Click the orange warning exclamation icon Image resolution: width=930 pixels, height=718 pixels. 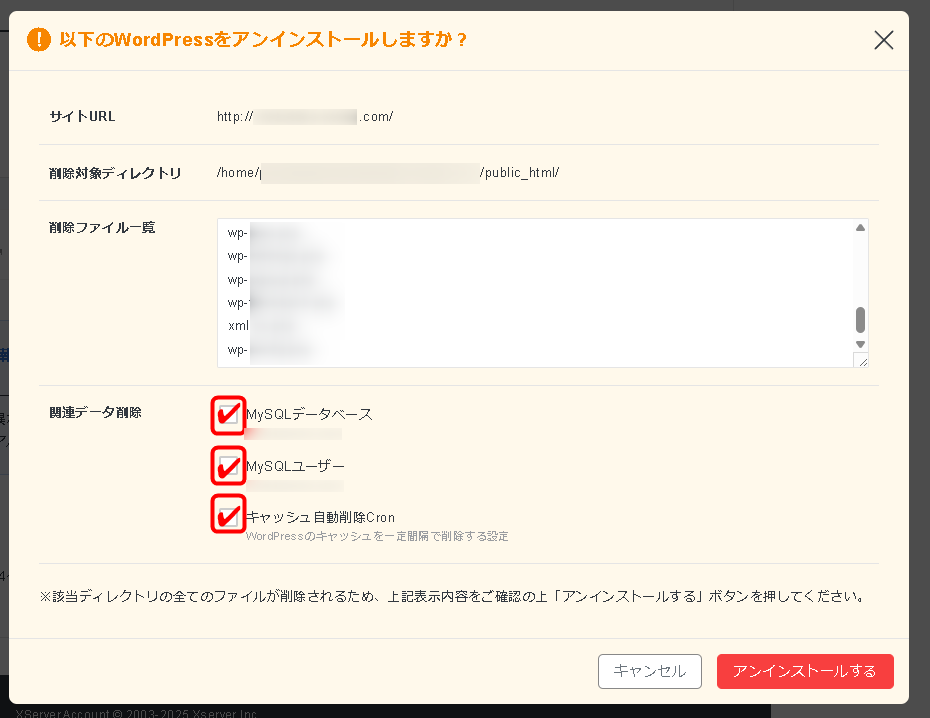coord(39,40)
